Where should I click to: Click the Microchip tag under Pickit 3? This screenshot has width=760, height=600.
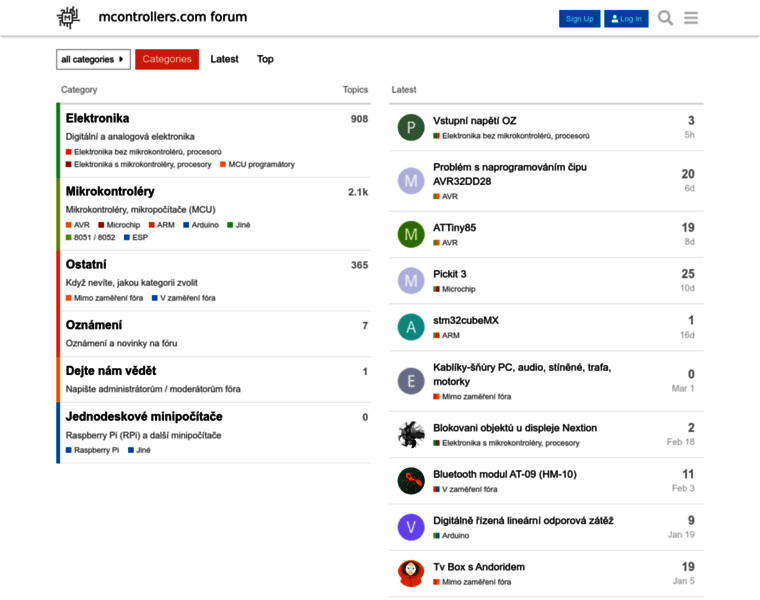(454, 289)
